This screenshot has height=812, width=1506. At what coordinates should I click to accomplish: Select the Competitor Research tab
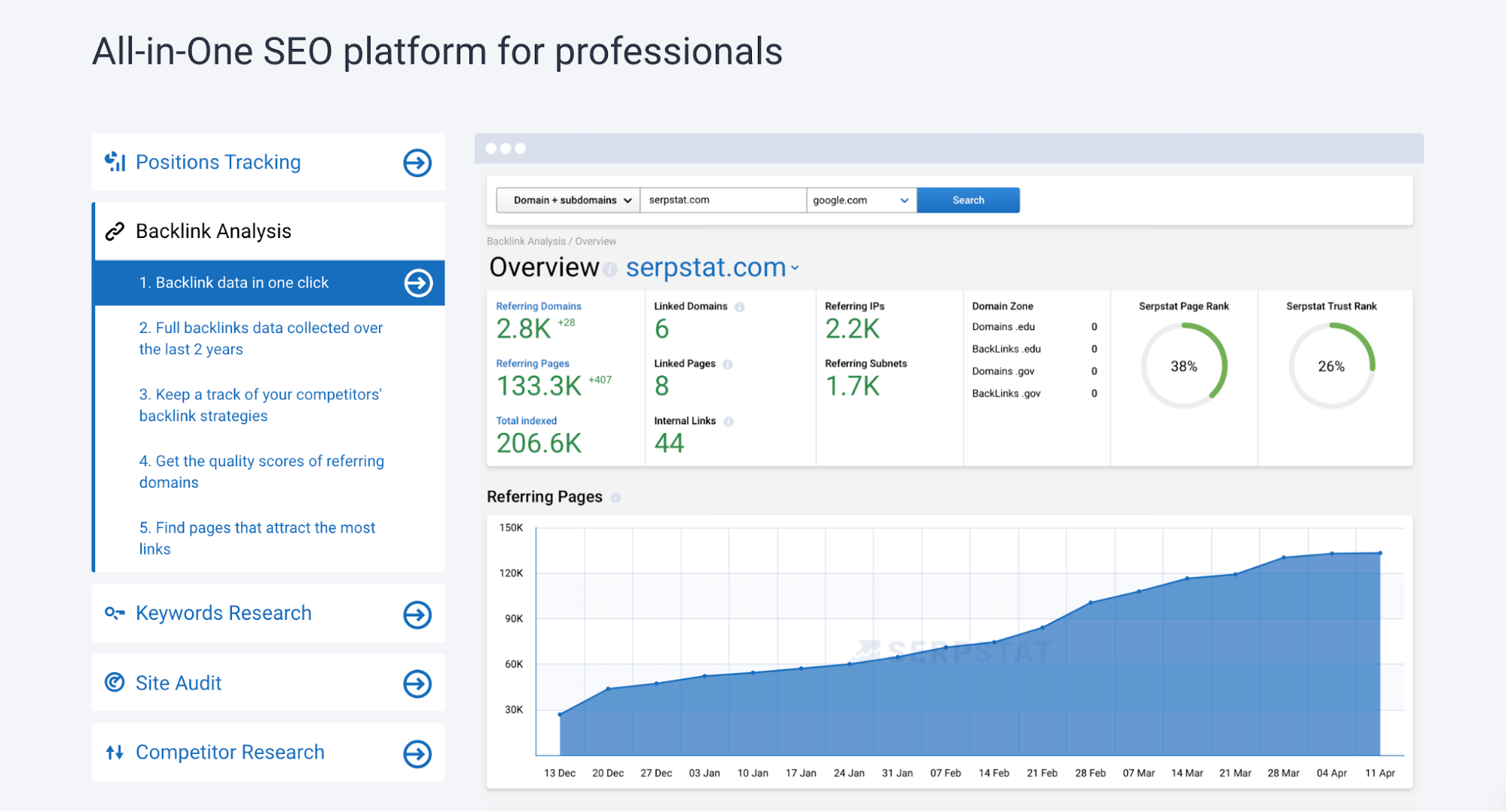coord(268,752)
